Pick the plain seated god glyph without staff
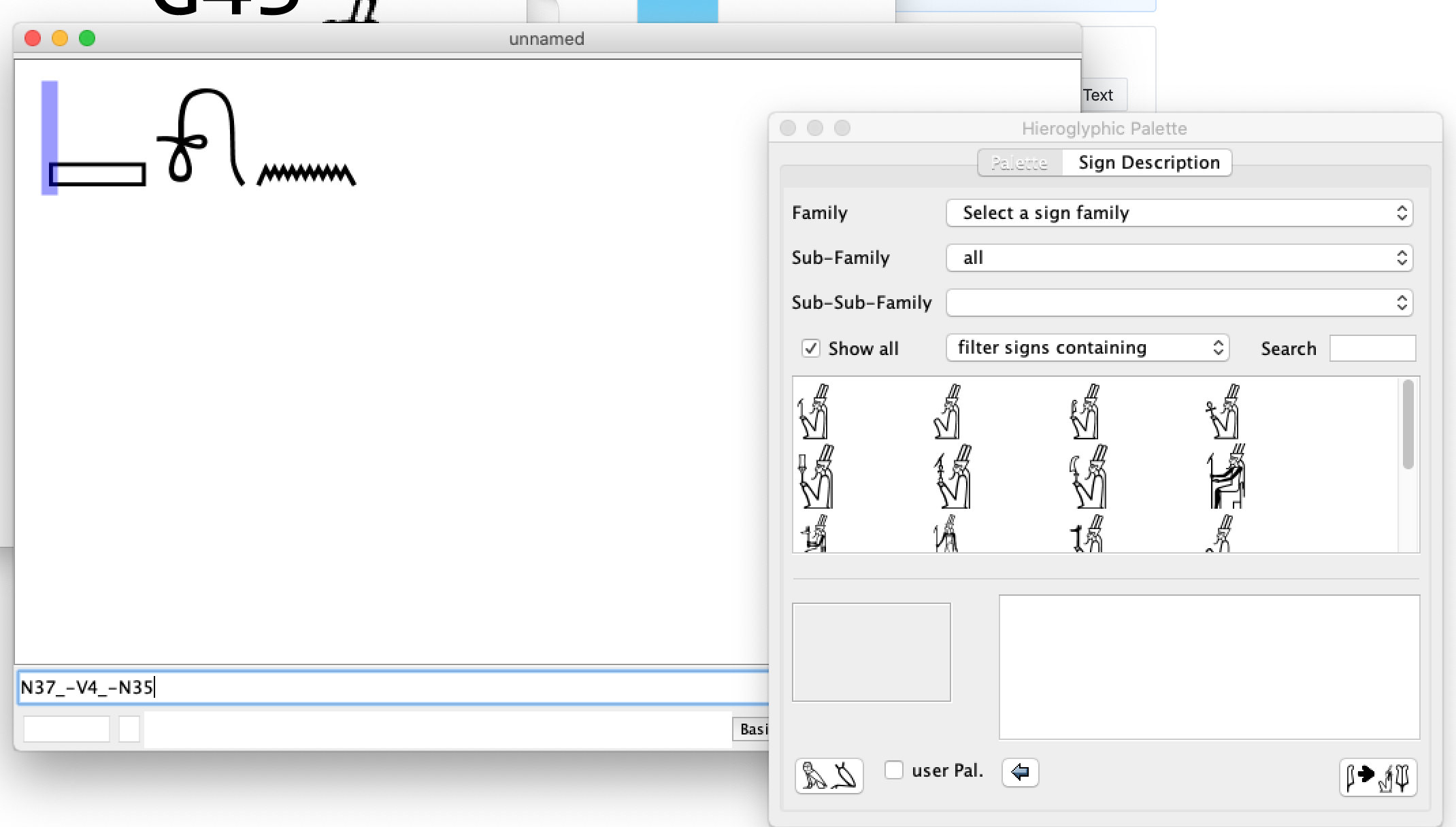 click(947, 412)
